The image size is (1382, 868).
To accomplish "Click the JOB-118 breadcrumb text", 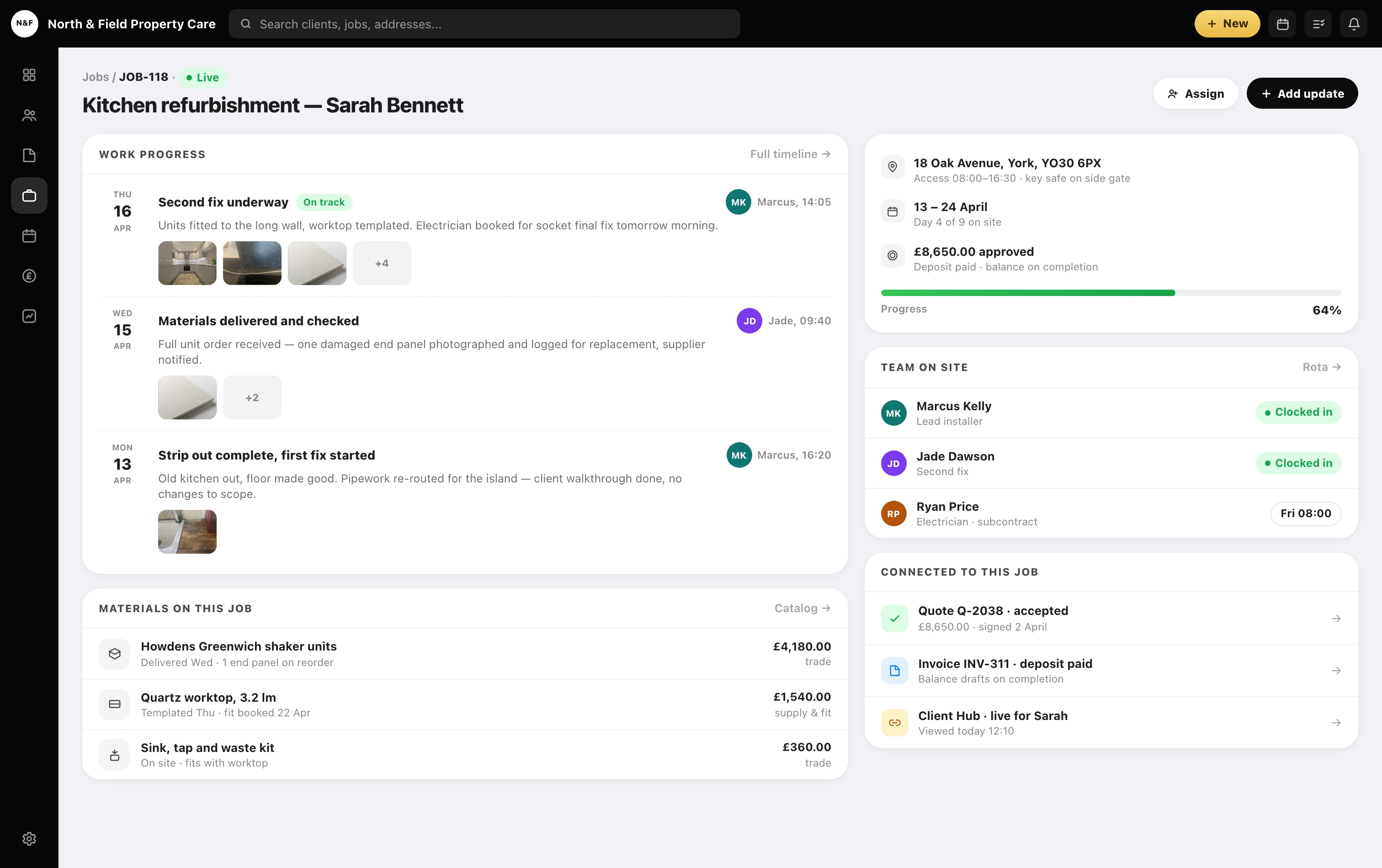I will tap(144, 77).
